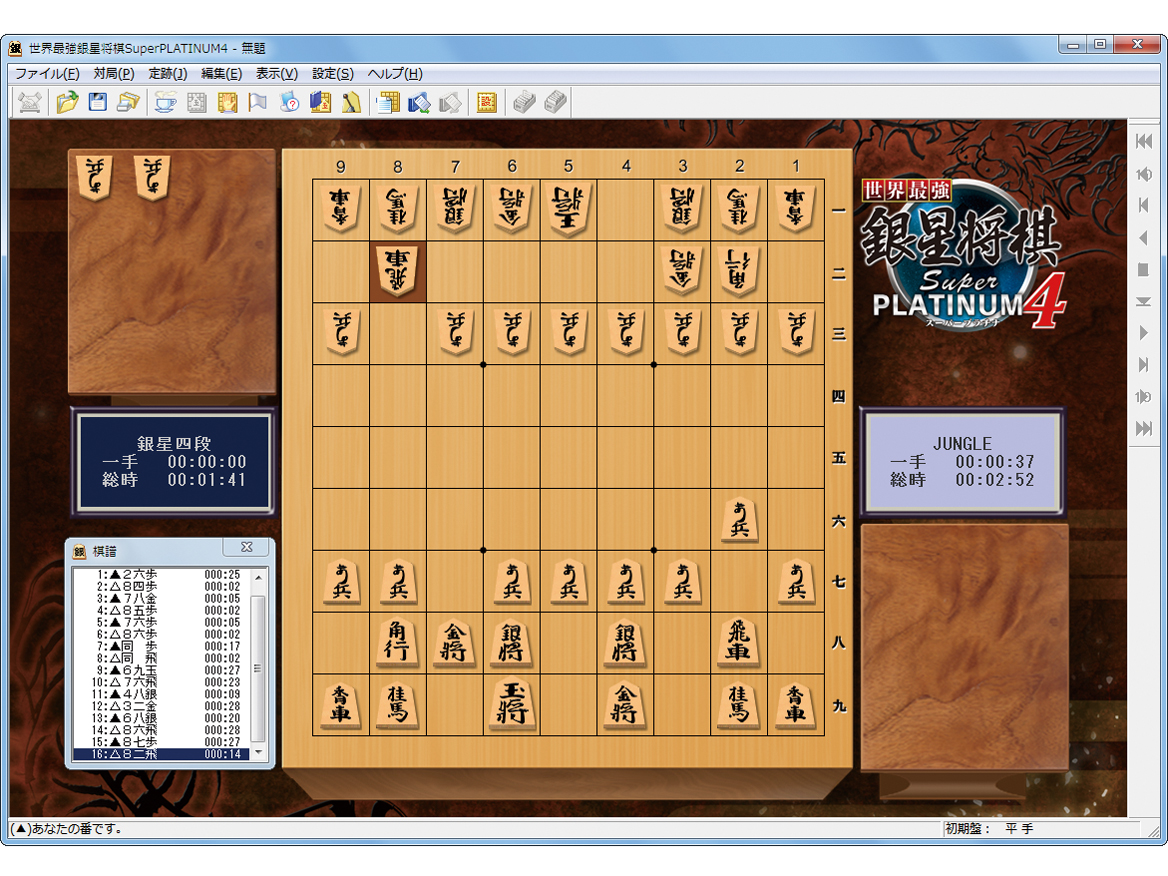Click the coffee cup break icon on toolbar
Viewport: 1168px width, 876px height.
coord(166,101)
